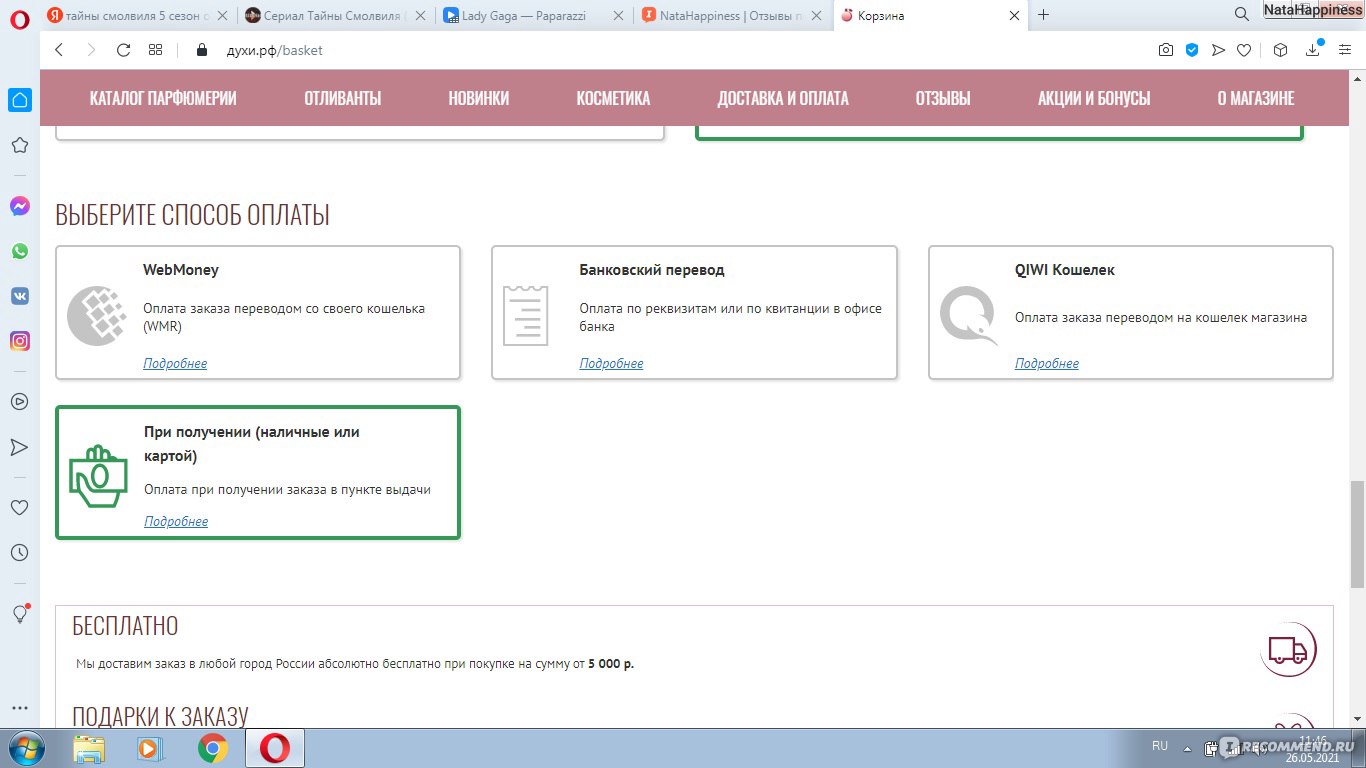The height and width of the screenshot is (768, 1366).
Task: Click the delivery truck icon in БЕСПЛАТНО block
Action: click(1288, 650)
